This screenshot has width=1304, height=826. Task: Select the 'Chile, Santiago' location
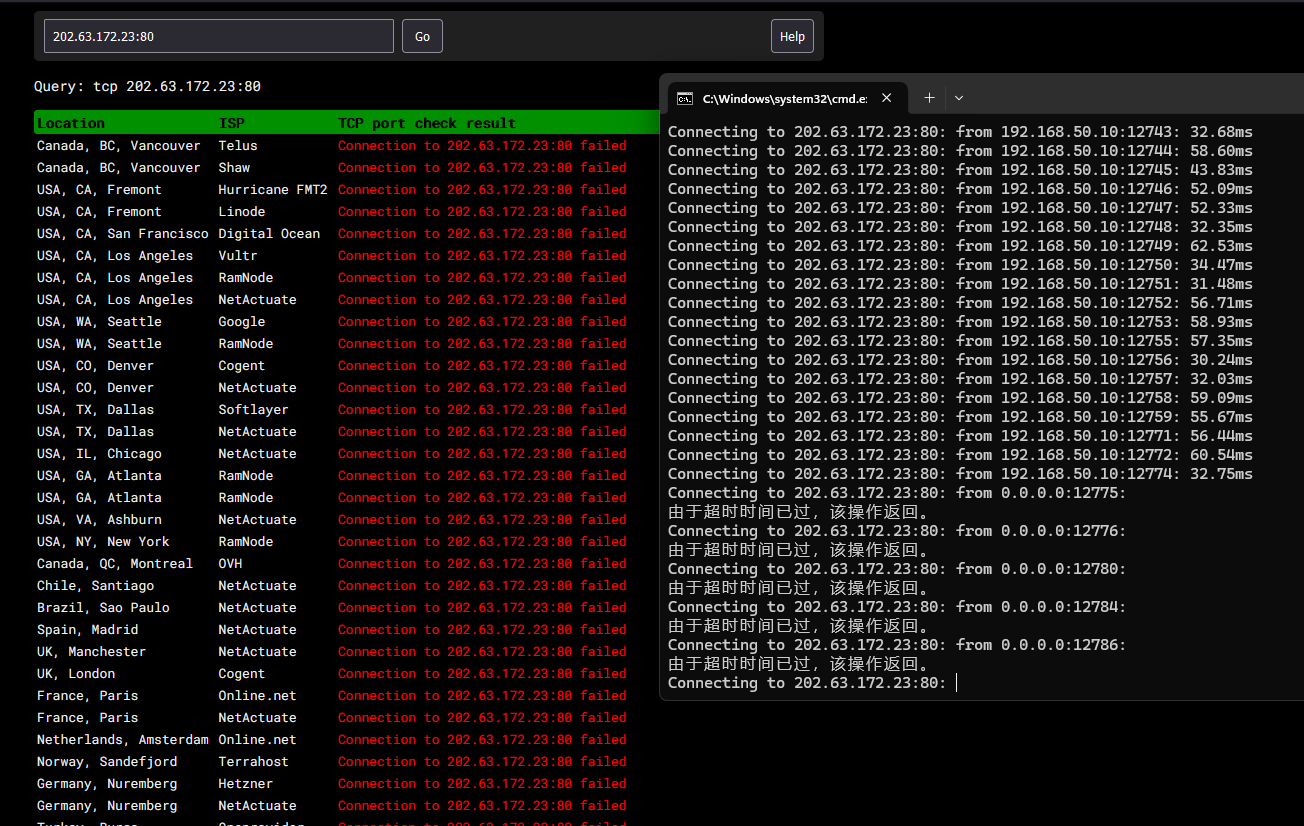(96, 586)
